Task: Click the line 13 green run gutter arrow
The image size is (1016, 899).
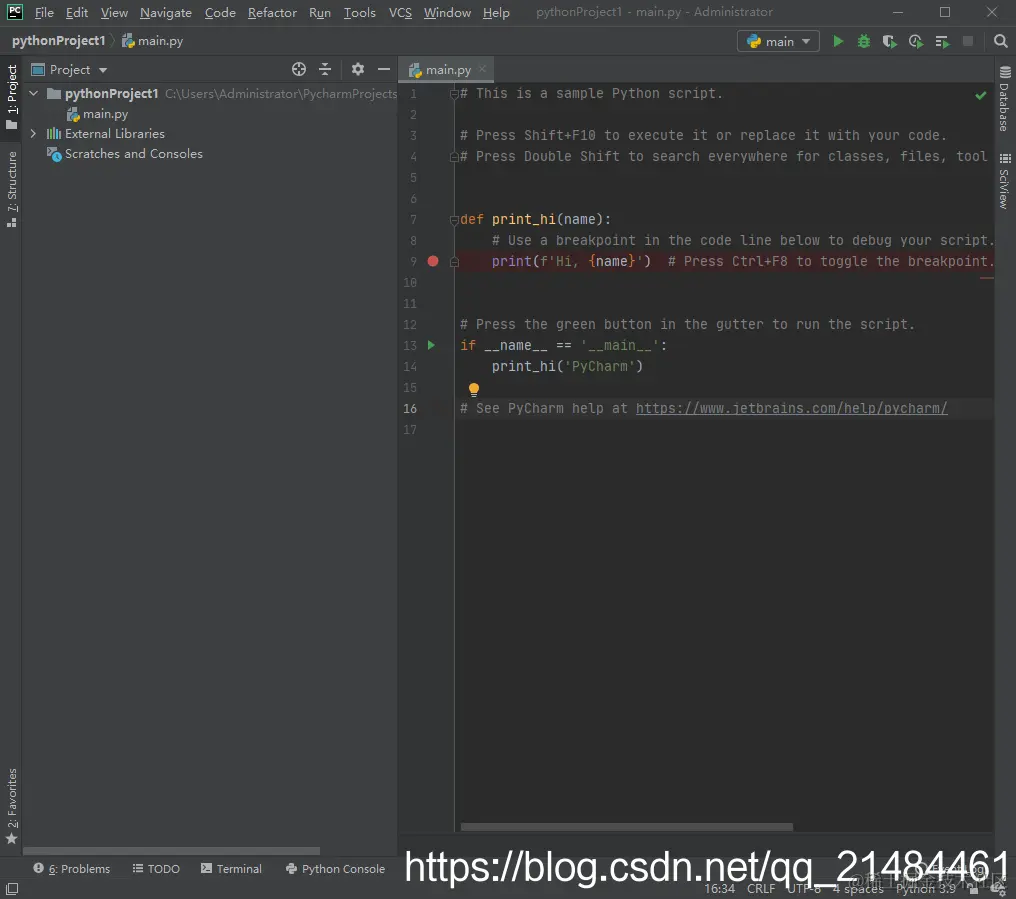Action: tap(432, 345)
